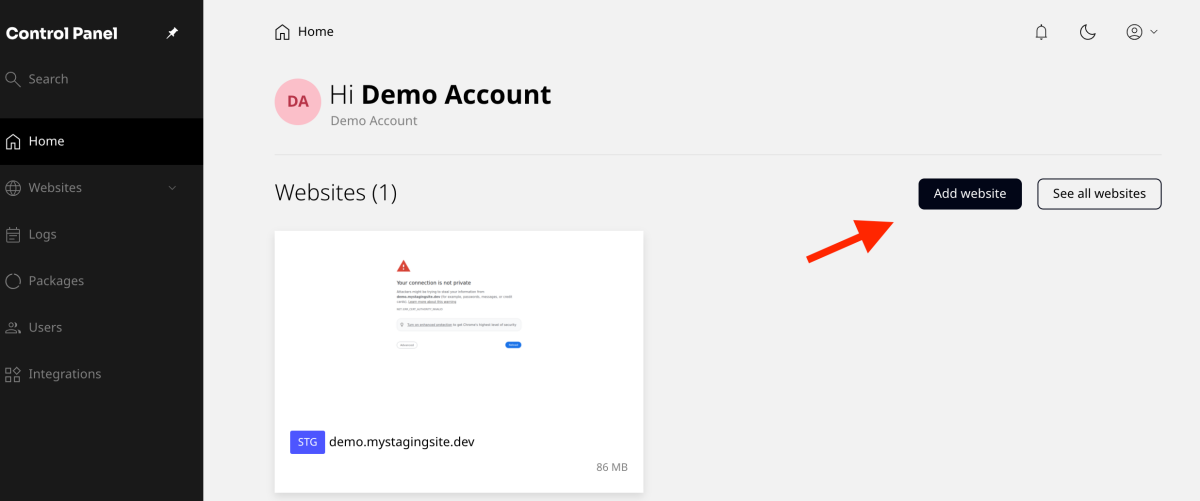Click the Integrations grid icon

(13, 374)
